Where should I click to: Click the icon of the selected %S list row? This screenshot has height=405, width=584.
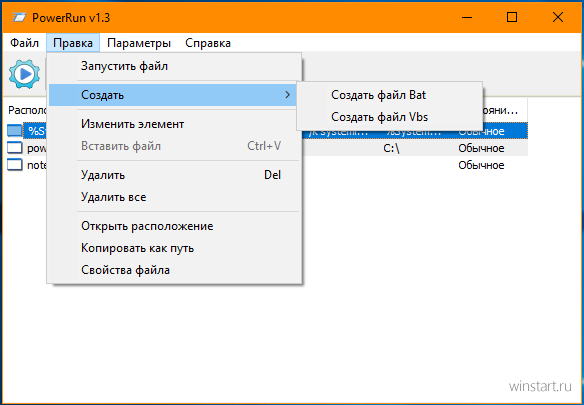(15, 131)
